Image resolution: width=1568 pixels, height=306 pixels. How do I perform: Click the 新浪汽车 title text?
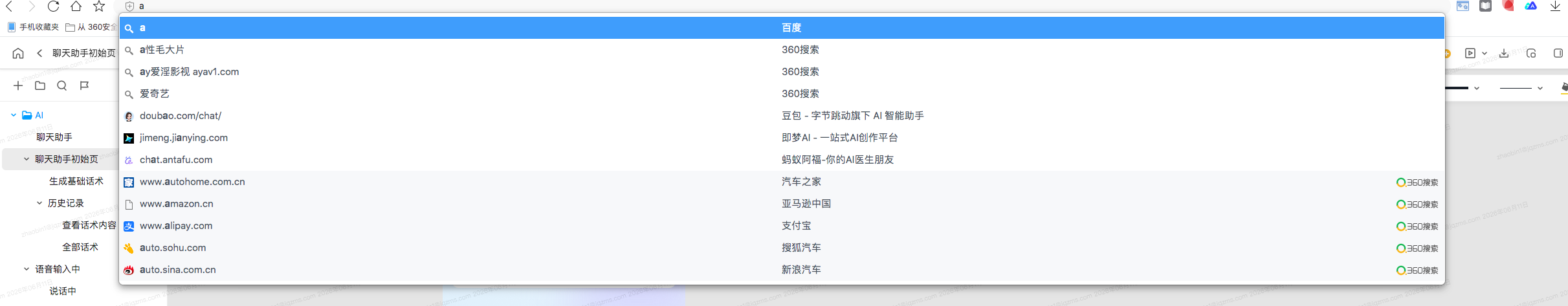801,270
